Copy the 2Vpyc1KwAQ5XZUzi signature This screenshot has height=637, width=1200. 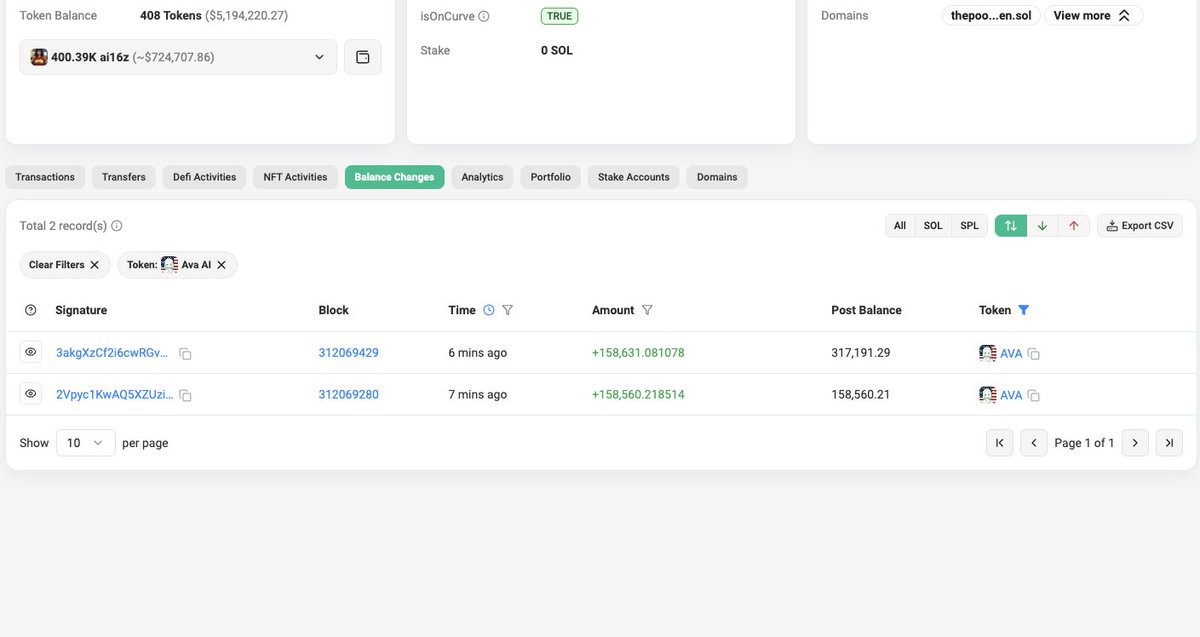click(x=185, y=396)
